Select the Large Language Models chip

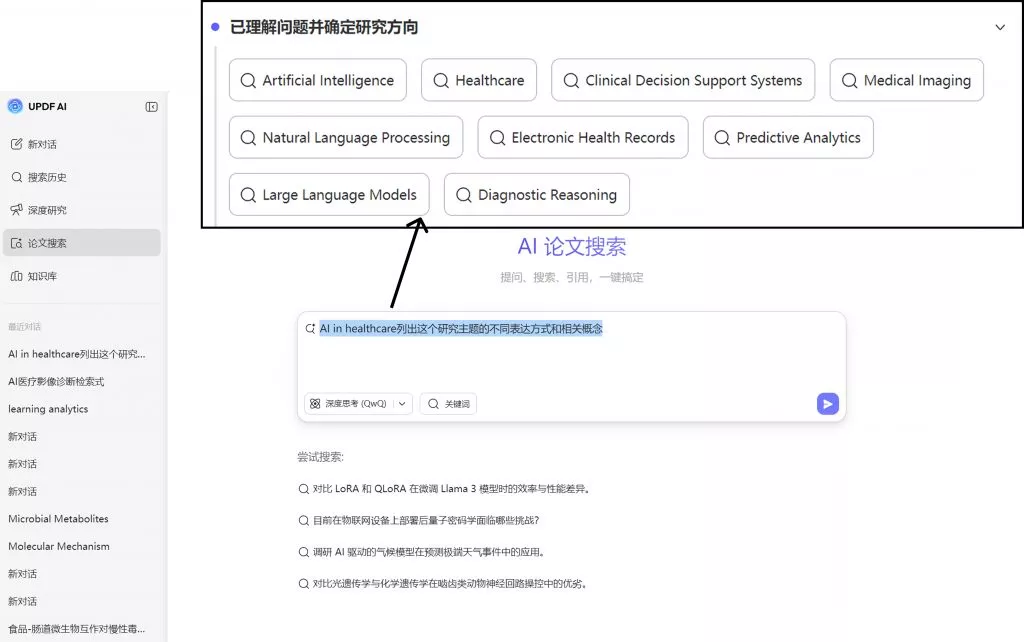tap(328, 194)
